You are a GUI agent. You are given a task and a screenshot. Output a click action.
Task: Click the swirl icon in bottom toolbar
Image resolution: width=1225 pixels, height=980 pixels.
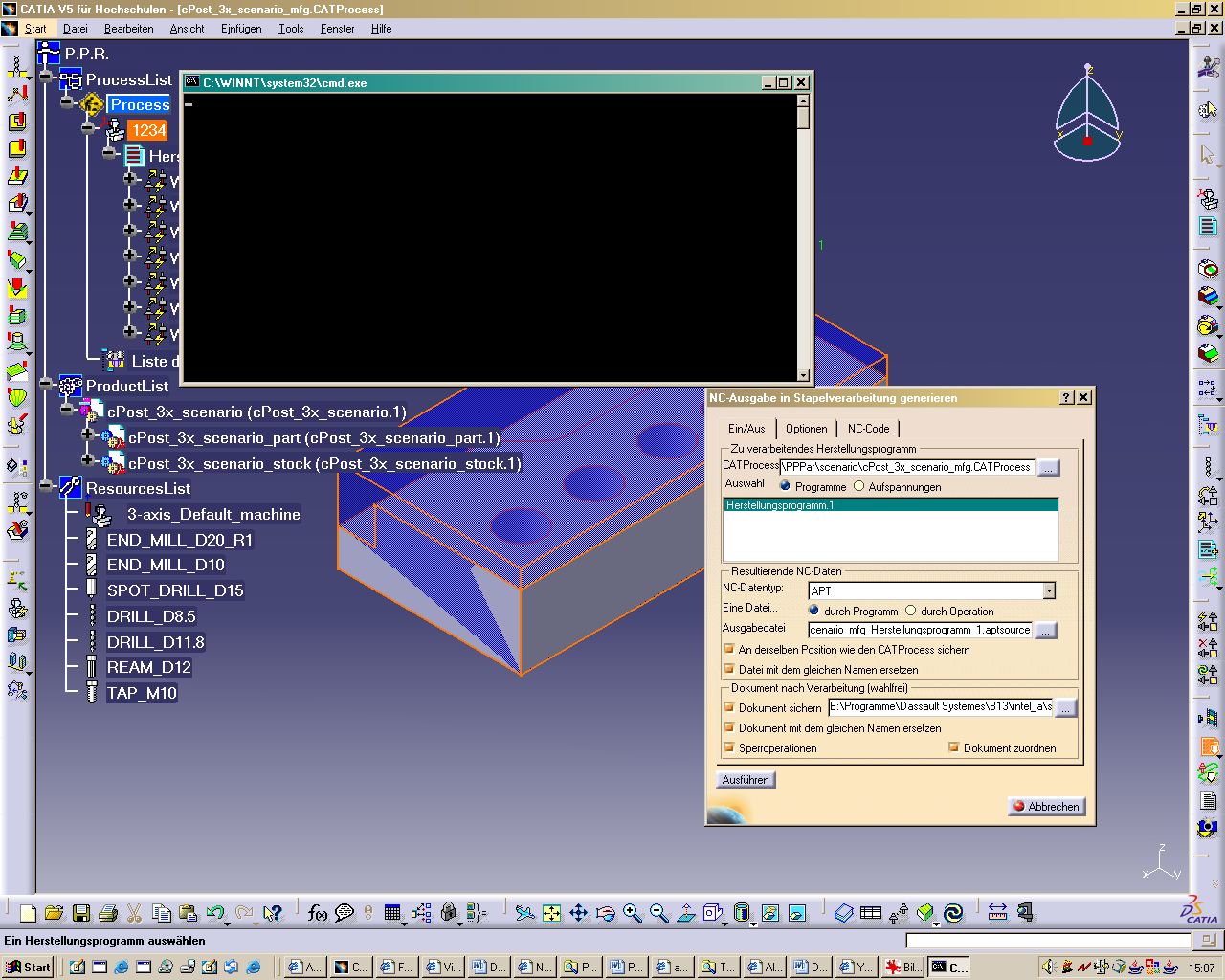[x=953, y=913]
